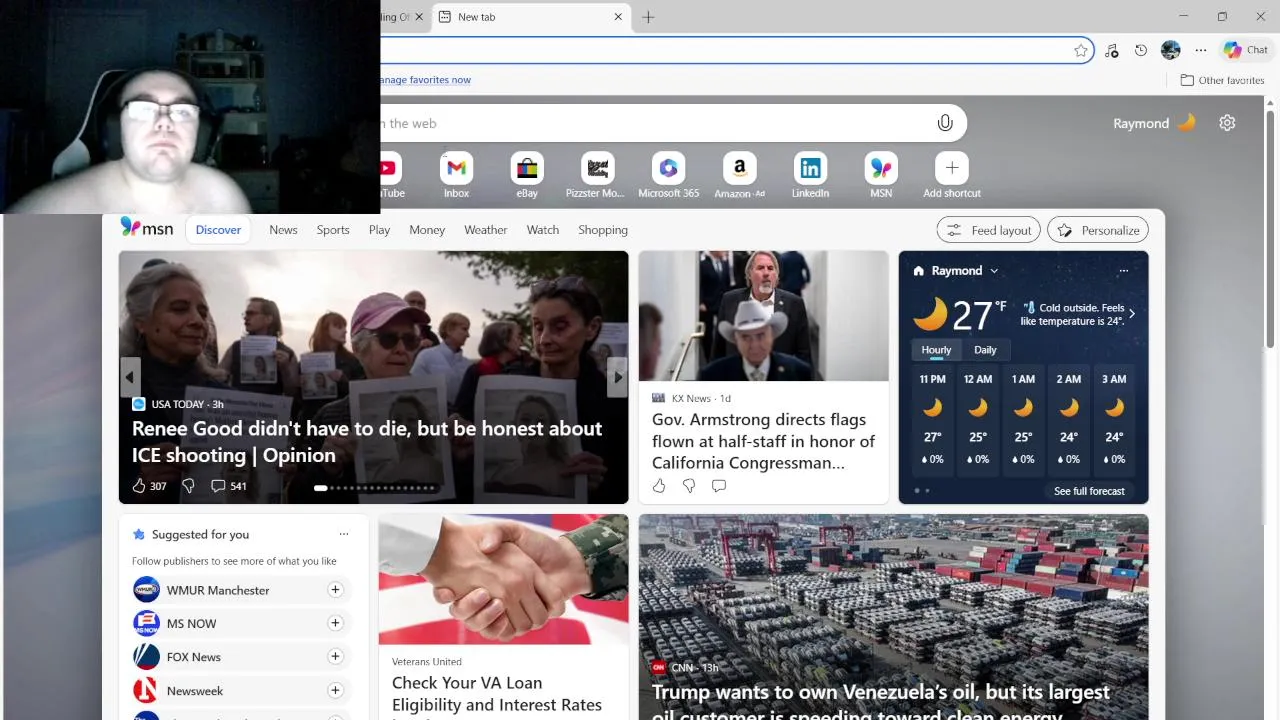This screenshot has height=720, width=1280.
Task: Select the Sports tab
Action: pyautogui.click(x=333, y=230)
